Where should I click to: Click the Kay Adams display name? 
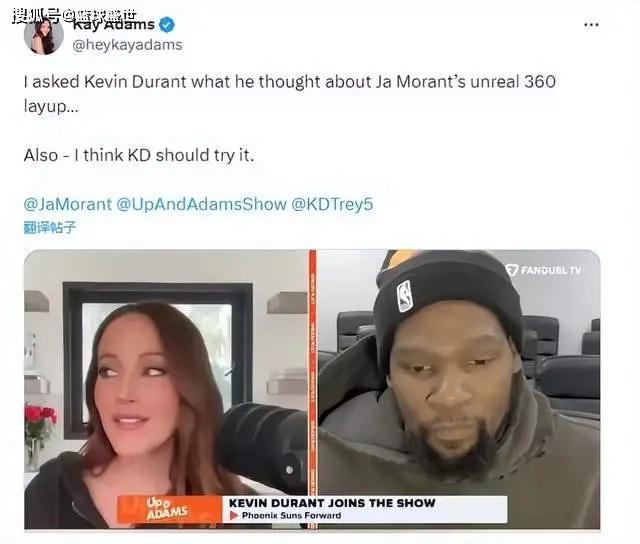click(114, 25)
